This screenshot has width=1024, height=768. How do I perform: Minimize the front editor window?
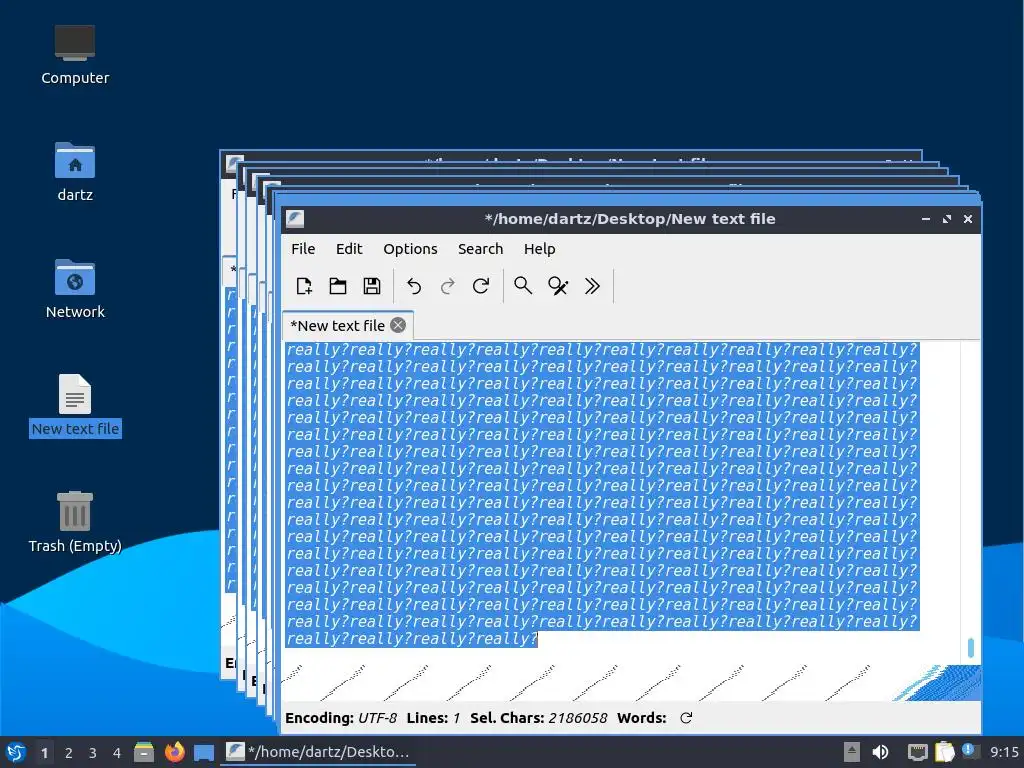point(925,219)
